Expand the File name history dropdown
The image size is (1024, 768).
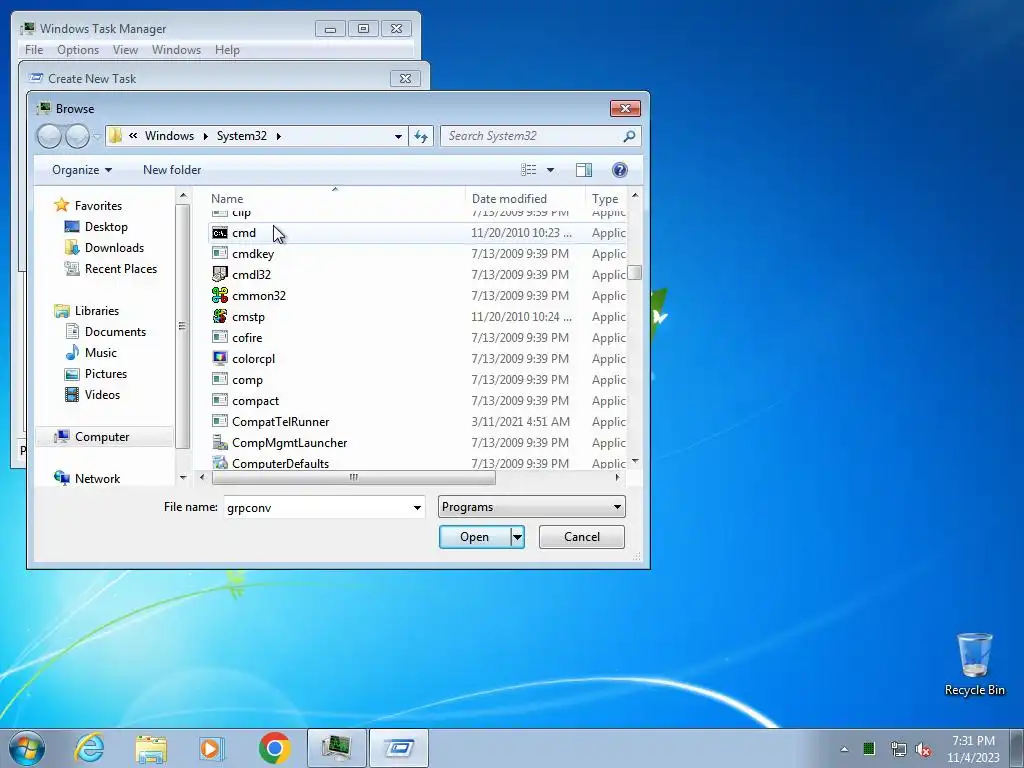click(x=417, y=507)
